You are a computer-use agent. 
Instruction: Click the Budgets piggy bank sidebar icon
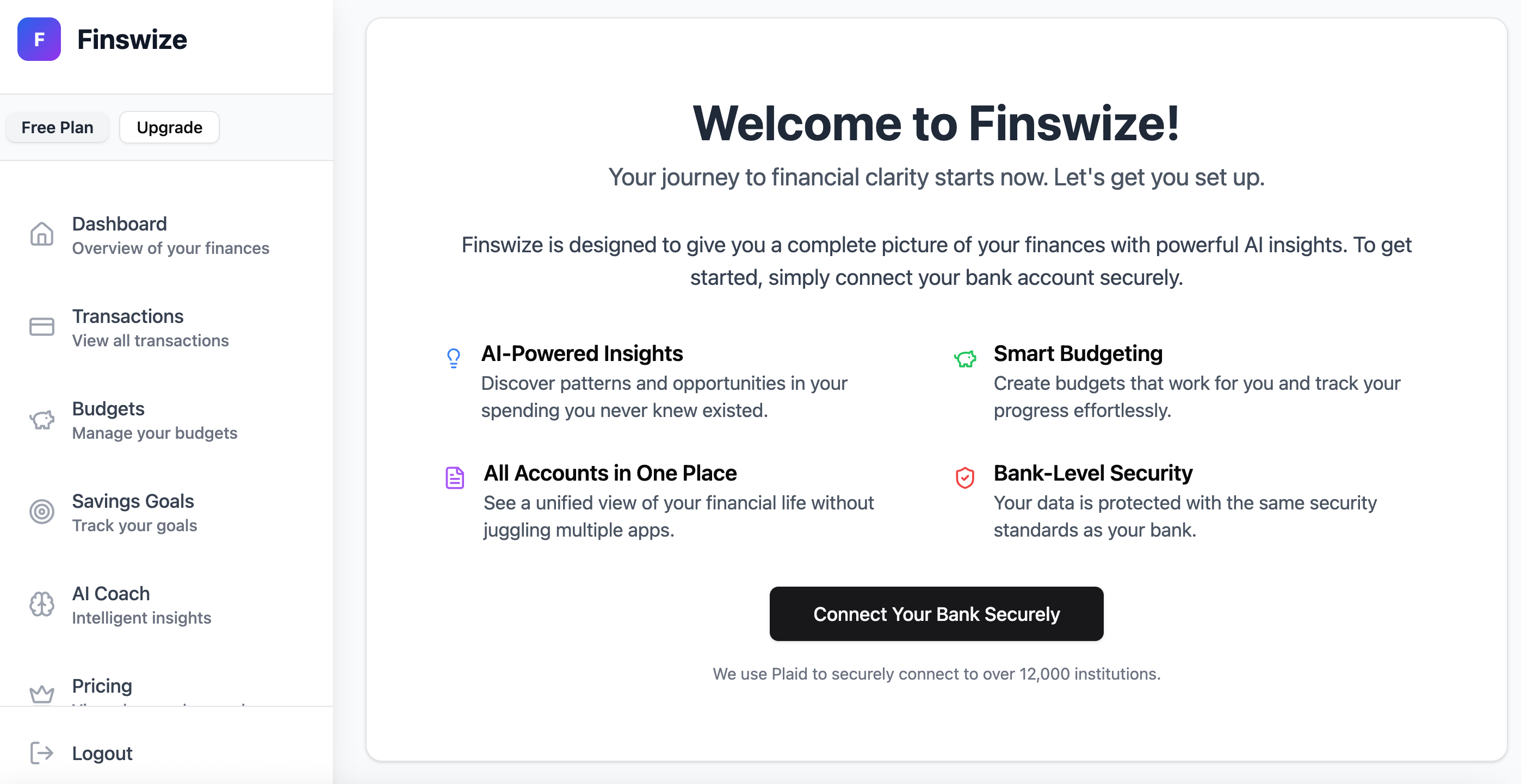click(x=42, y=419)
